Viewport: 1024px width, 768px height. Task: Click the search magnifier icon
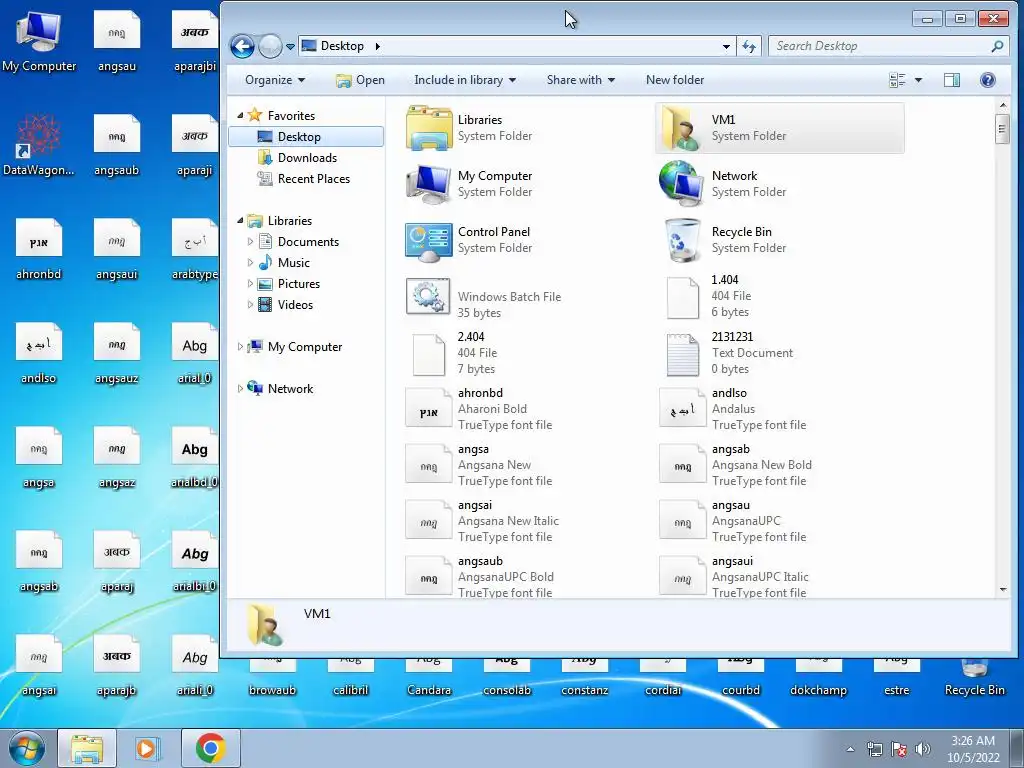pyautogui.click(x=997, y=46)
